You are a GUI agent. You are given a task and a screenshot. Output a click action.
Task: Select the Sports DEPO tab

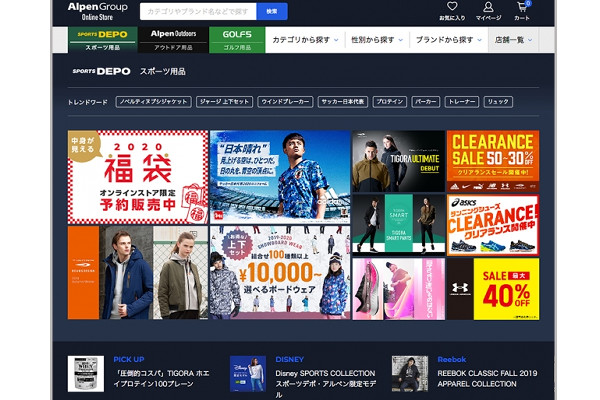102,40
